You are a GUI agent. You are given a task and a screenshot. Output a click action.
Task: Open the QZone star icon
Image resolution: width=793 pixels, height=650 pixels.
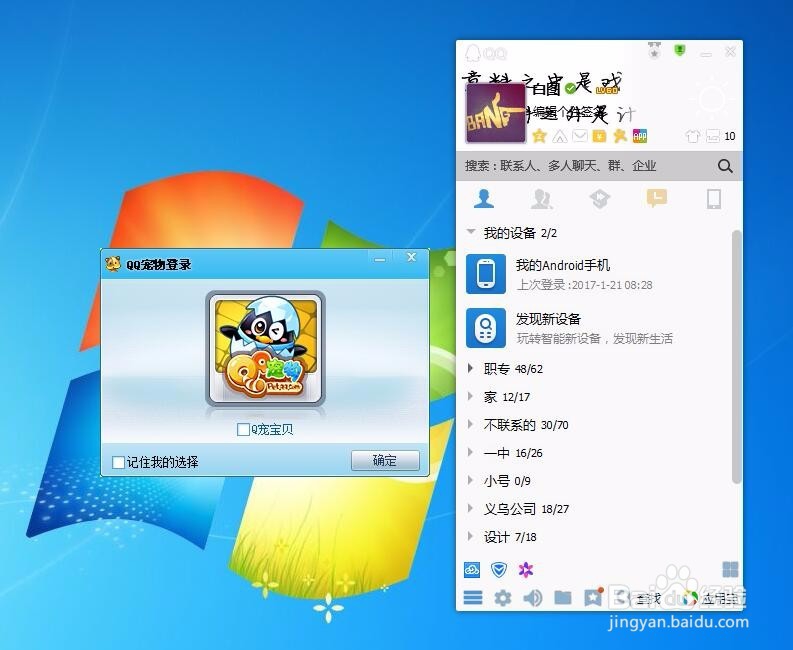540,136
